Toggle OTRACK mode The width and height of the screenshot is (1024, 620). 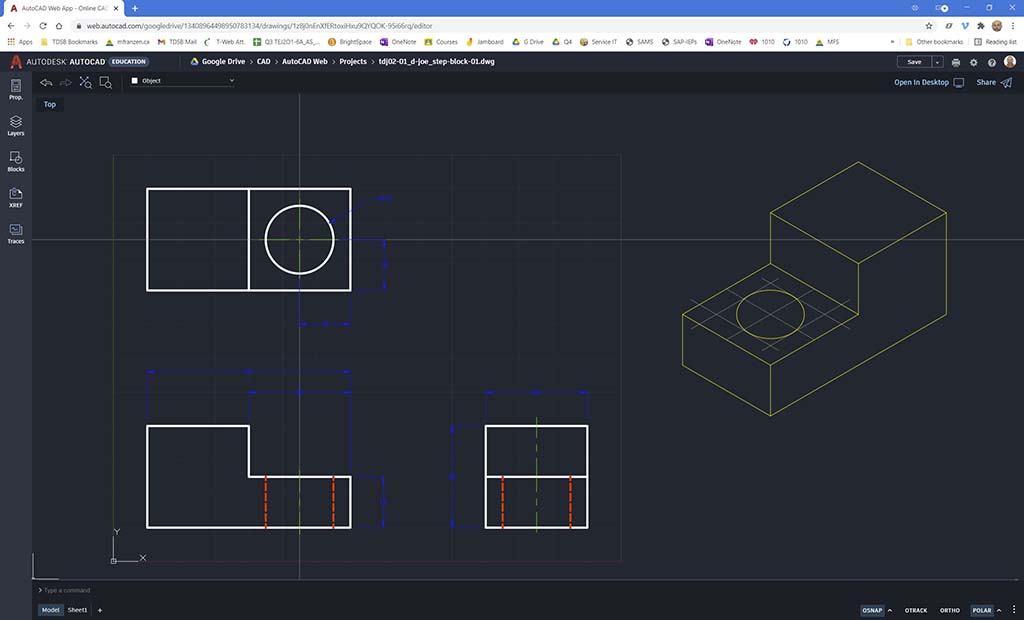tap(915, 610)
